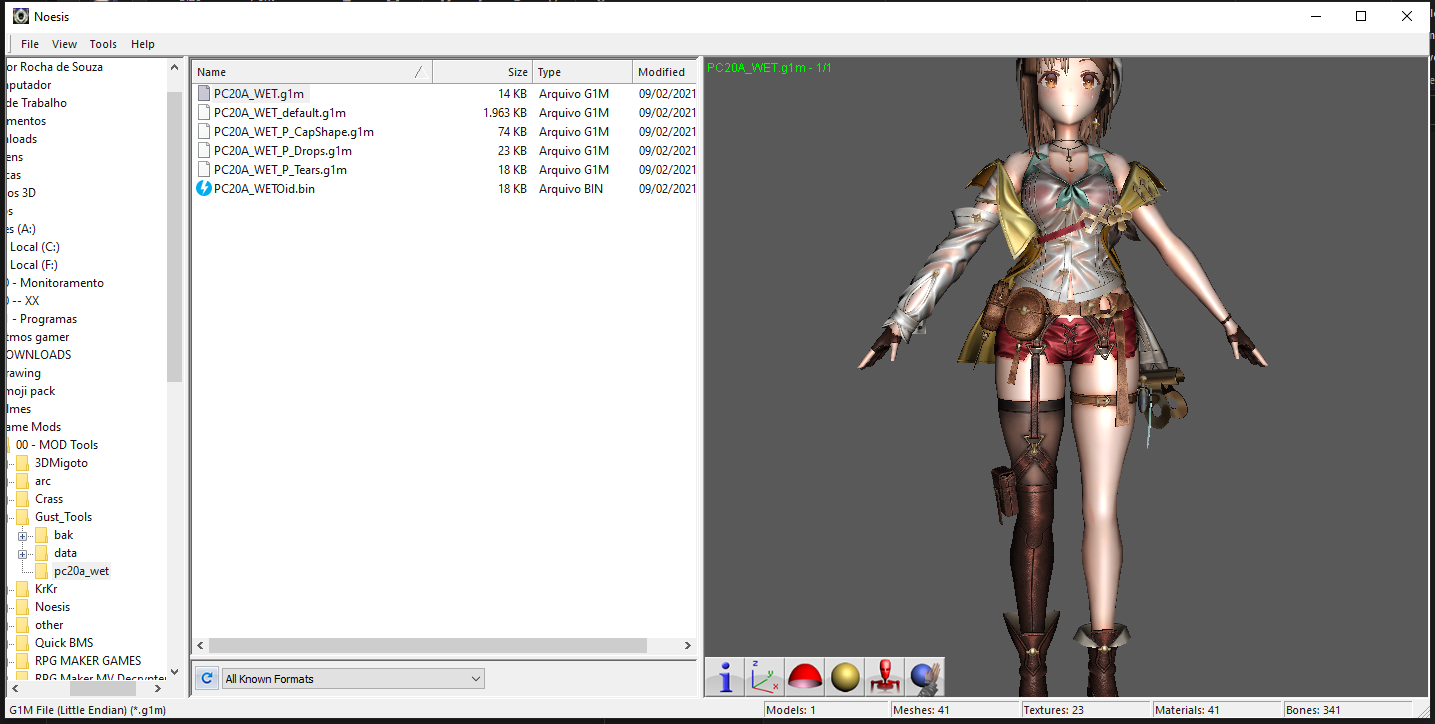
Task: Click the folder icon beside 3DMigoto
Action: (x=23, y=463)
